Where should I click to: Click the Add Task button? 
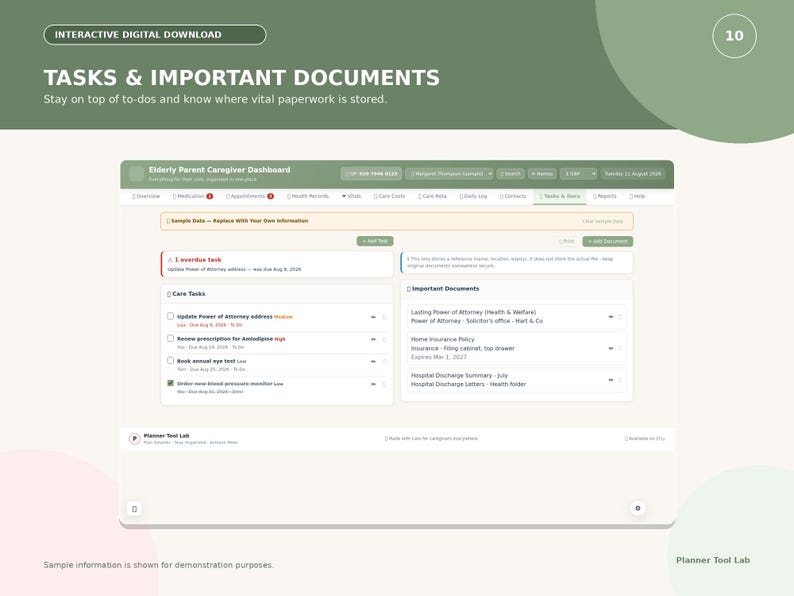pos(375,241)
